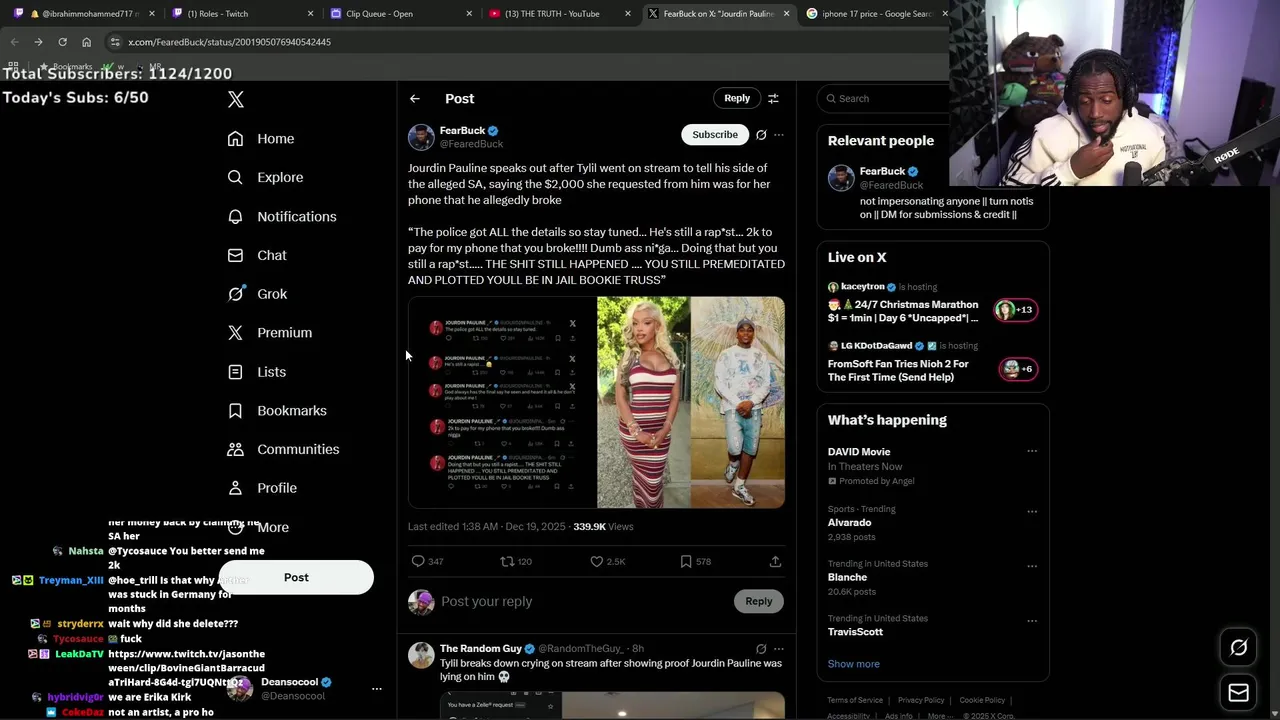
Task: Open Lists in the sidebar
Action: 256,372
